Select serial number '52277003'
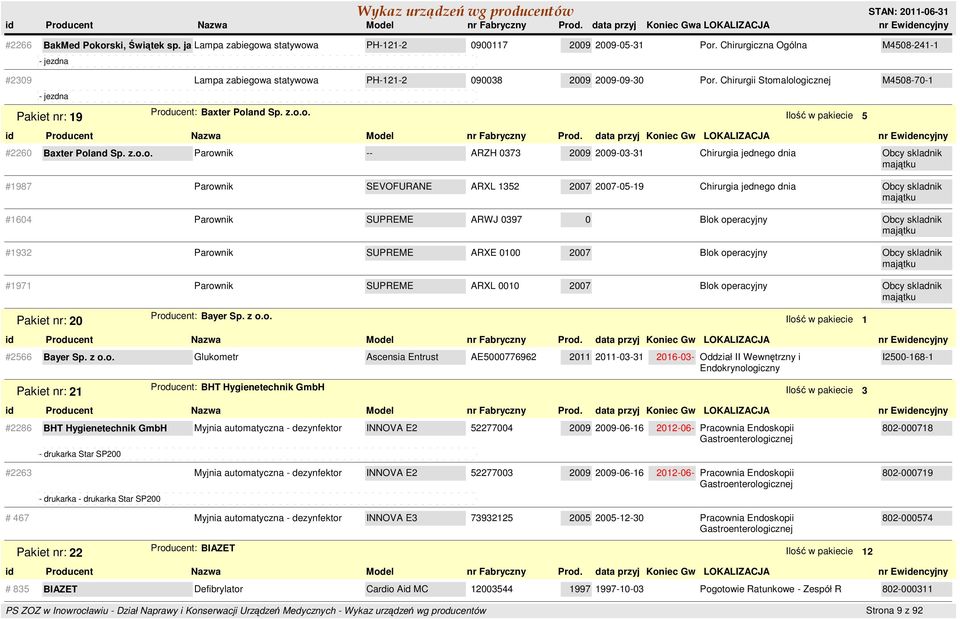The width and height of the screenshot is (960, 619). coord(491,473)
